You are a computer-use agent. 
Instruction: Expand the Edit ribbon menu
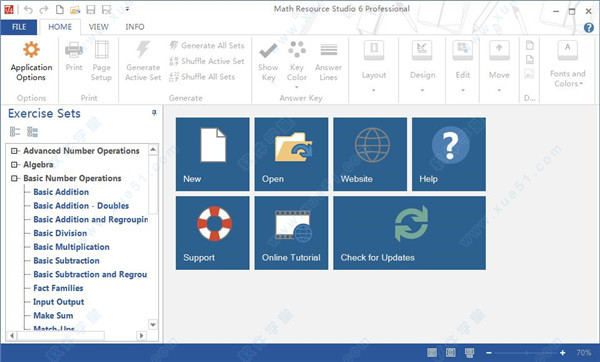(x=463, y=67)
